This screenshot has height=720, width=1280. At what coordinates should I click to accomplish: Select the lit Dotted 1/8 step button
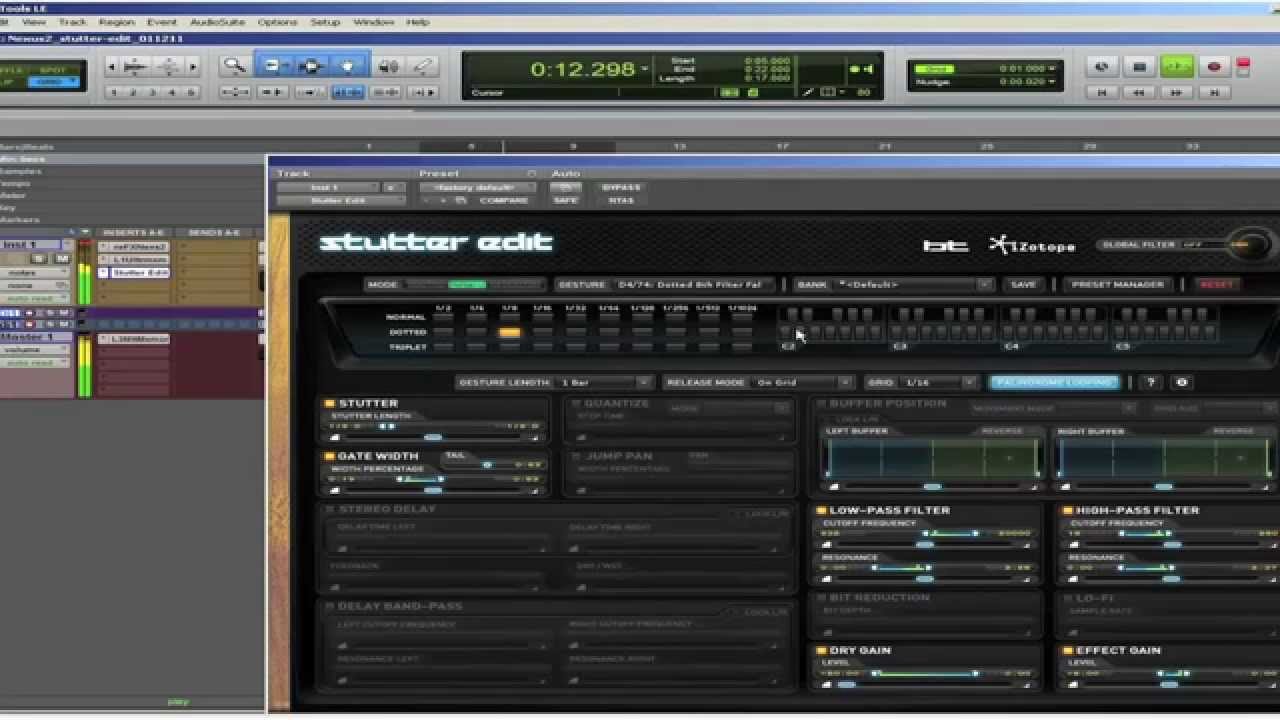510,332
